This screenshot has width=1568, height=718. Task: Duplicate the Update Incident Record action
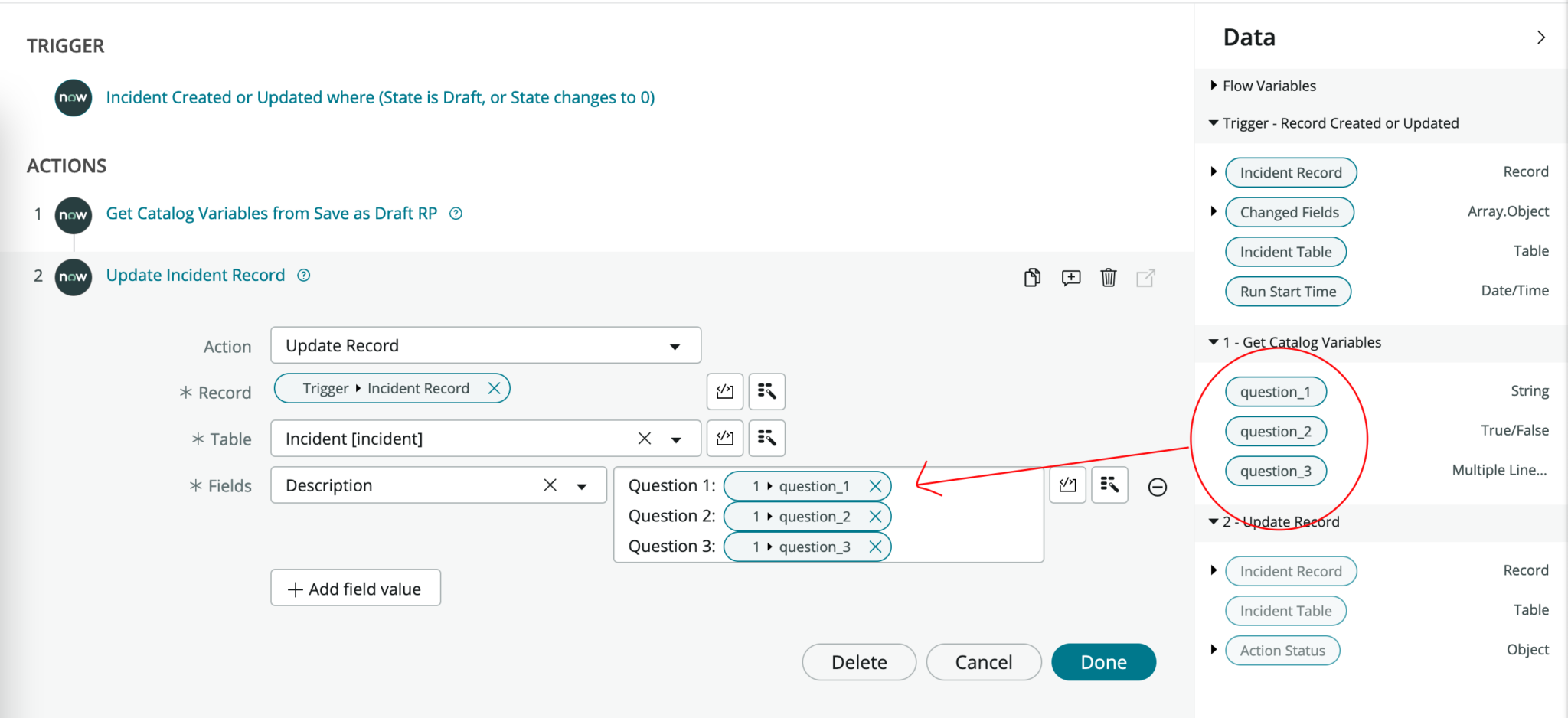pos(1031,278)
